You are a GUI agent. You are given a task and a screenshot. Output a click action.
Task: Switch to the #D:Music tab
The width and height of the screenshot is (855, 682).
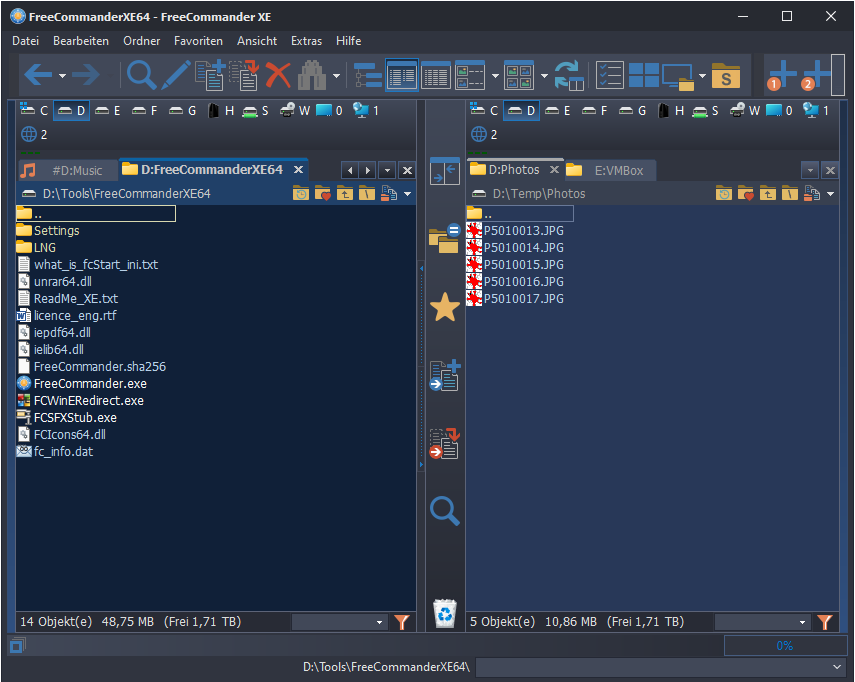(68, 171)
